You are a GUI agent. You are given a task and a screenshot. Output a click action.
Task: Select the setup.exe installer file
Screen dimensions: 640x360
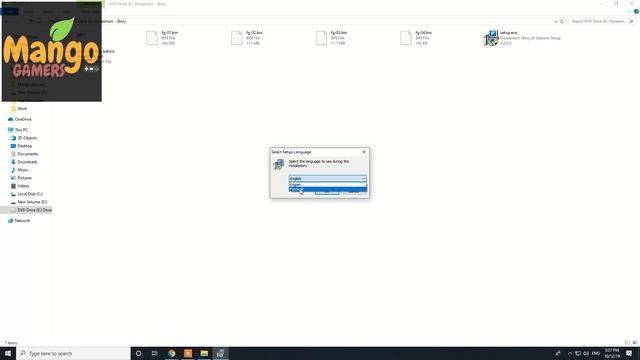522,38
